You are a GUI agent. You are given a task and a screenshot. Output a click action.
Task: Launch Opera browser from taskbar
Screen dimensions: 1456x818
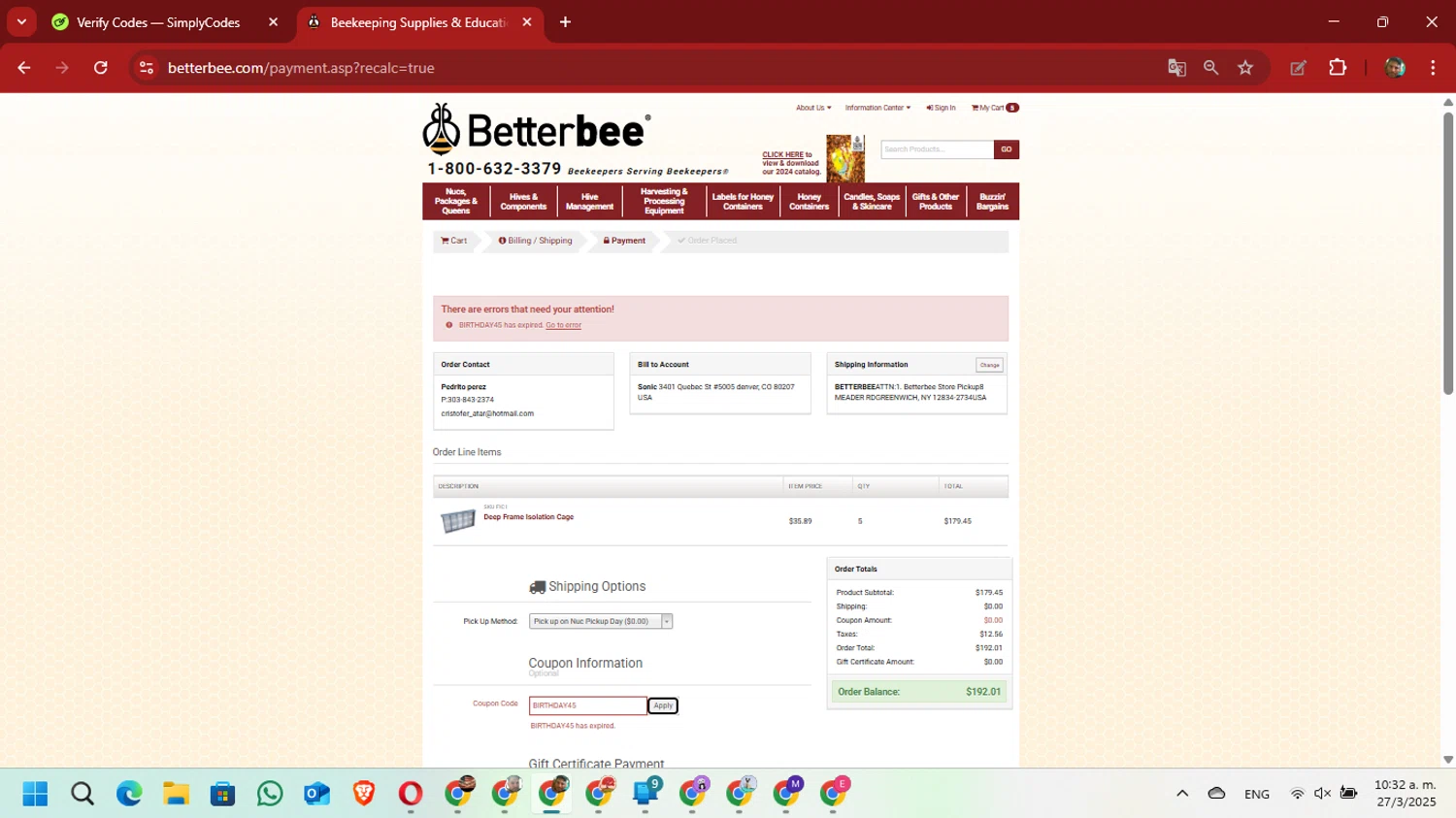411,794
